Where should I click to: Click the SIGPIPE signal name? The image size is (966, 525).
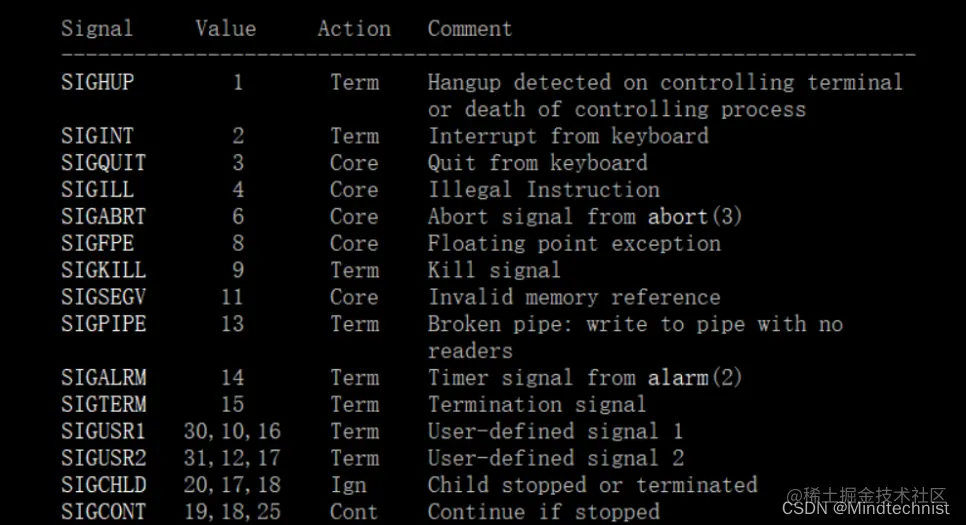pos(103,324)
